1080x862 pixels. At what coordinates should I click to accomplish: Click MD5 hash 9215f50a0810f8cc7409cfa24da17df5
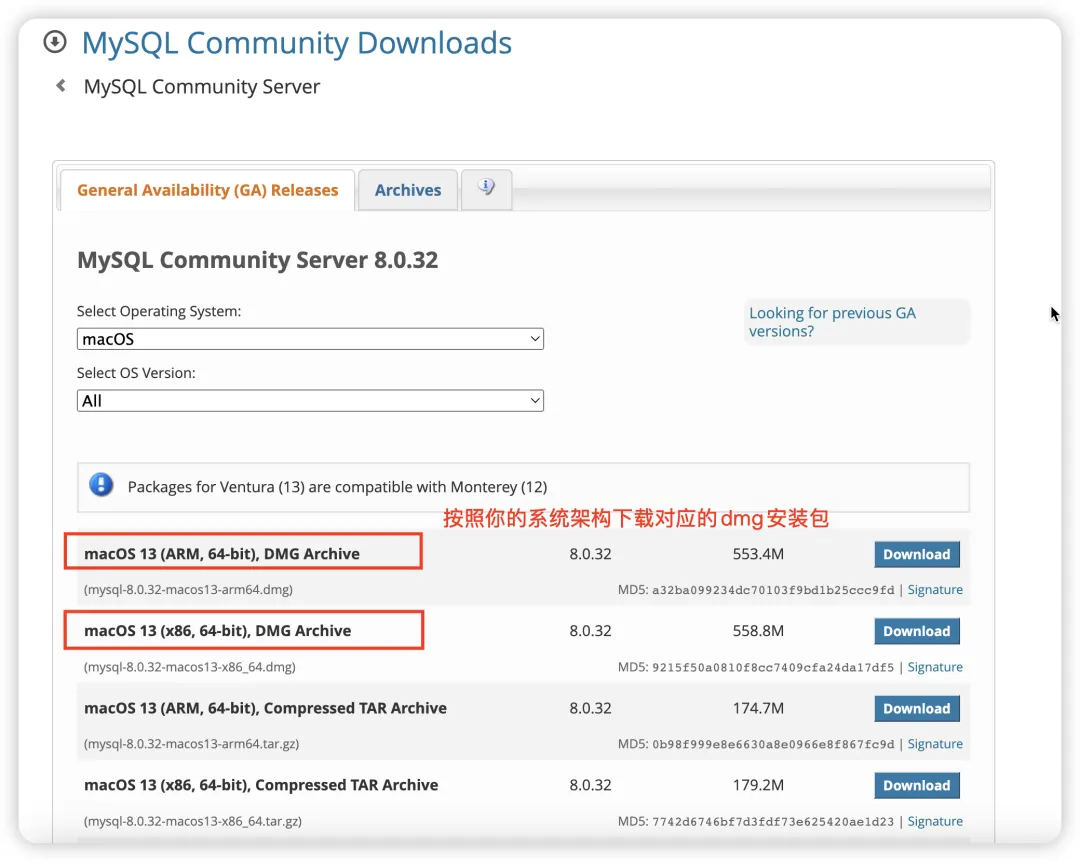(x=773, y=667)
